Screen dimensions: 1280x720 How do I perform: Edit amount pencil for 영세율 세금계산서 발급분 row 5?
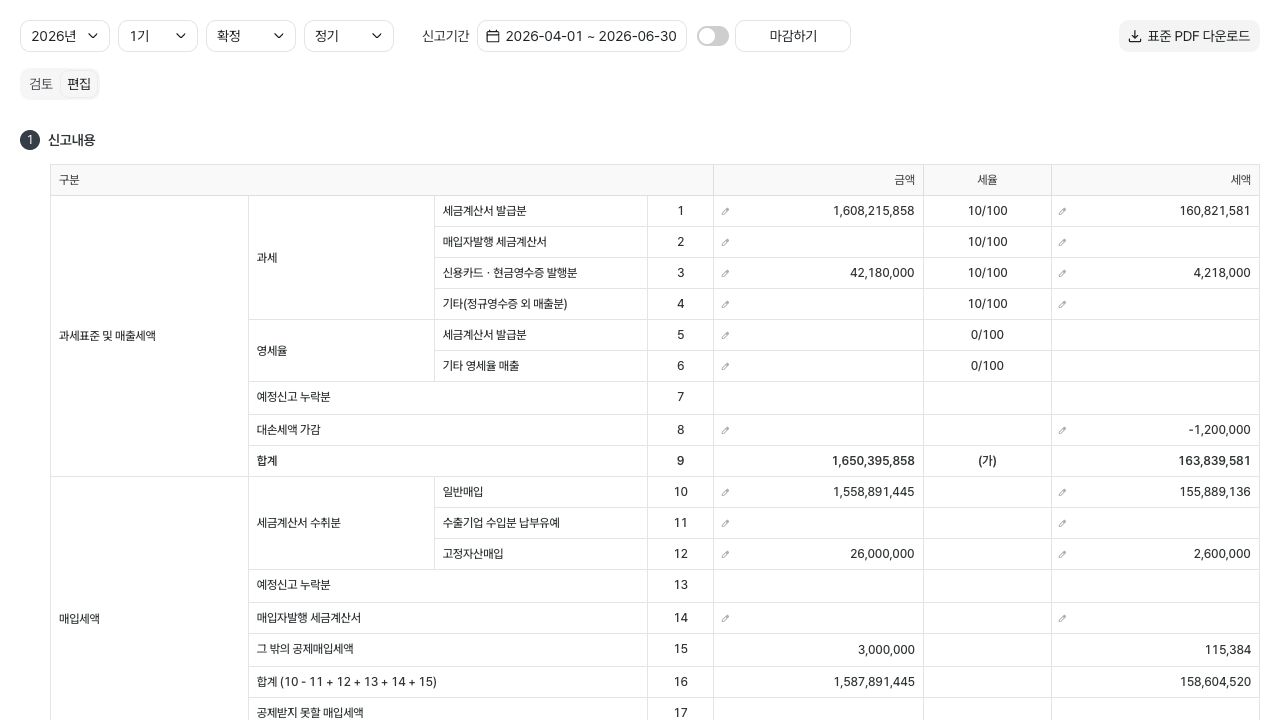[726, 335]
